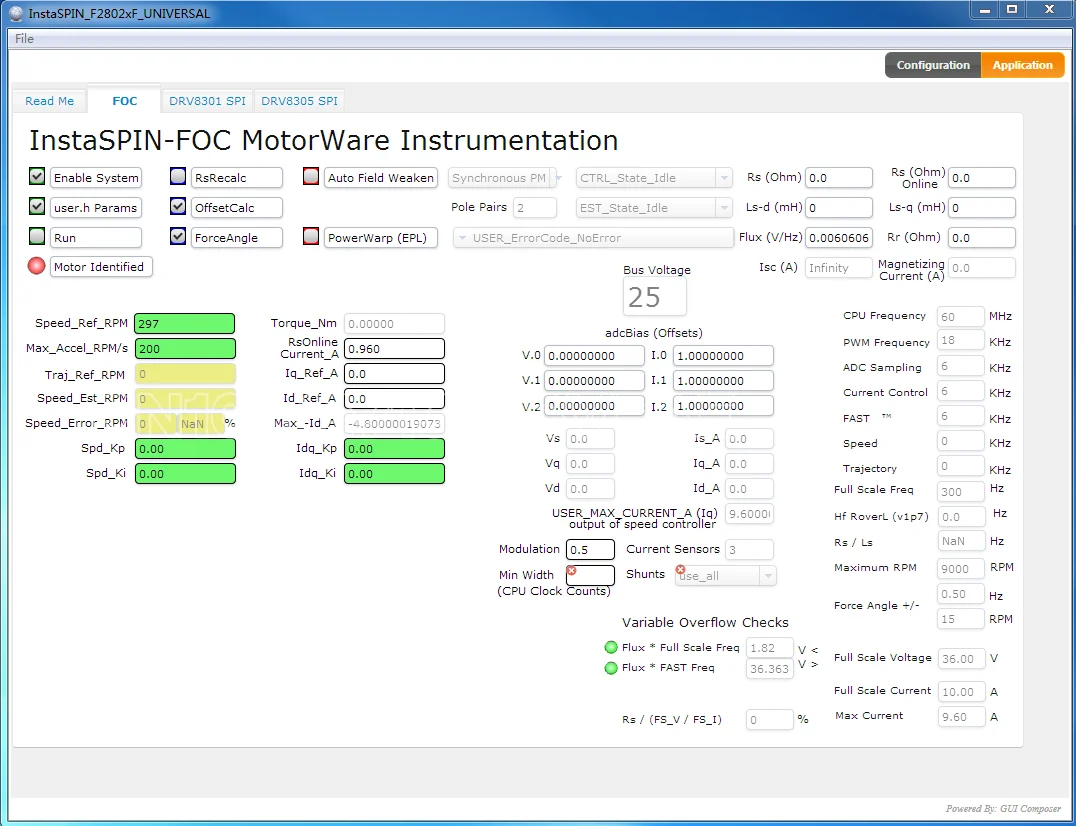Click the Rr (Ohm) input field
This screenshot has width=1076, height=826.
(x=981, y=237)
